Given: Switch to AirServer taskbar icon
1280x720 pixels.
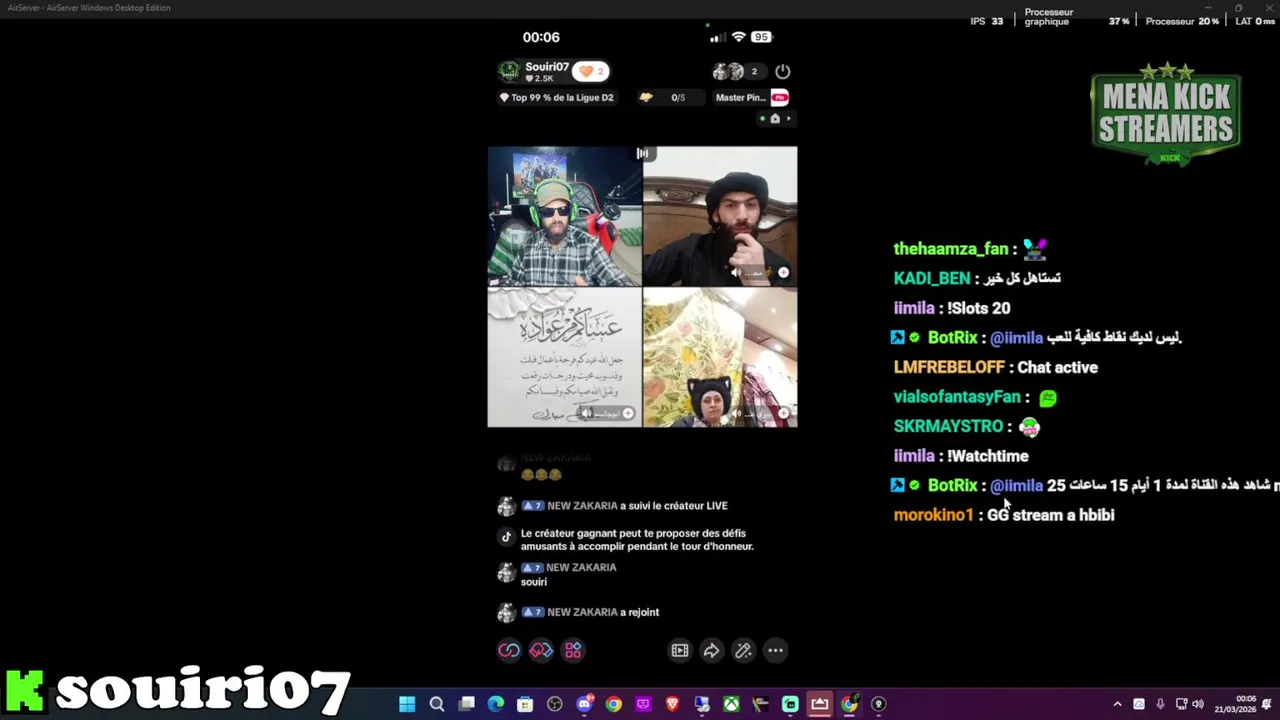Looking at the screenshot, I should [x=820, y=704].
